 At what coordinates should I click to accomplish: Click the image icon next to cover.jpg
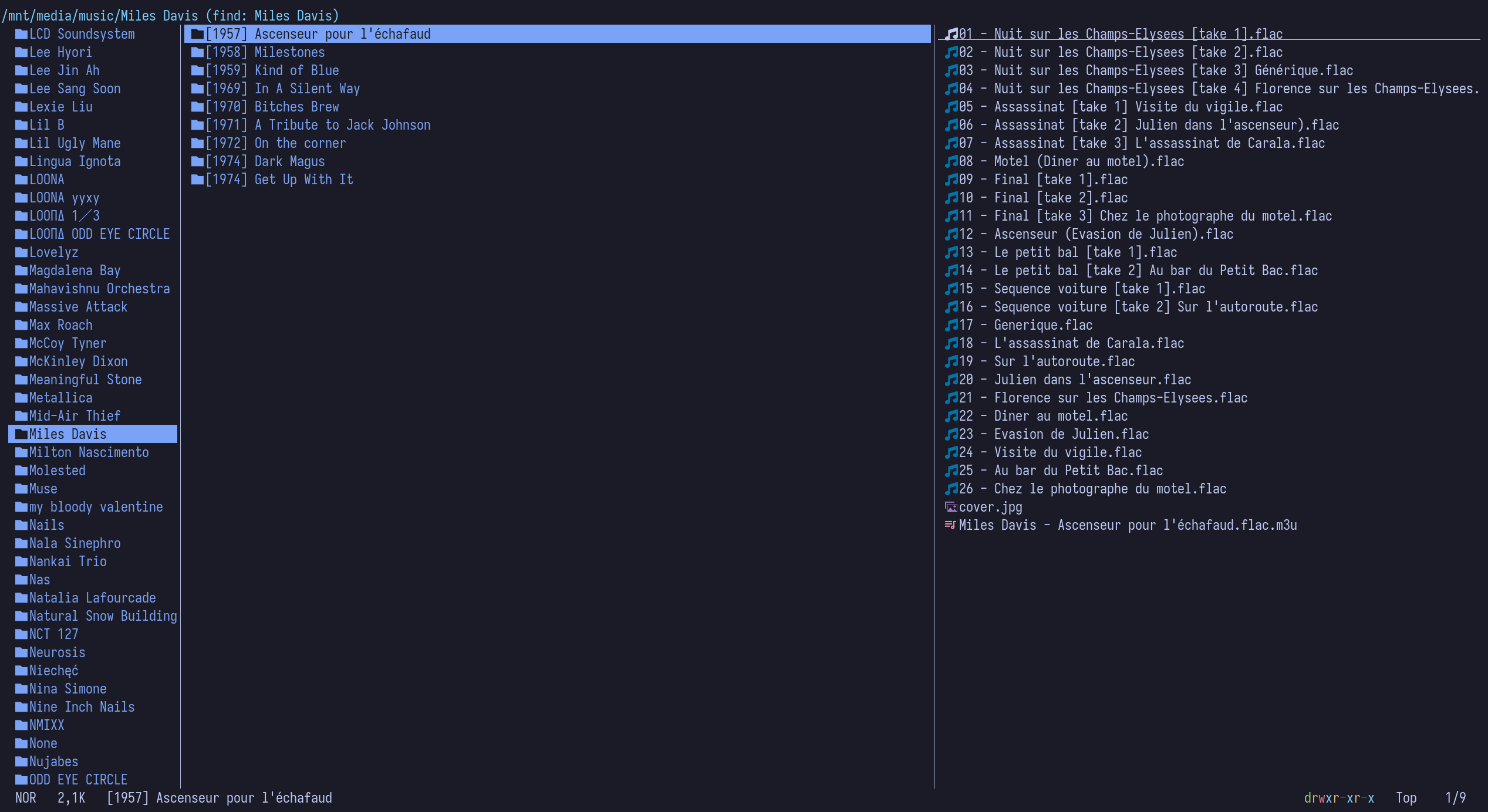click(x=951, y=507)
